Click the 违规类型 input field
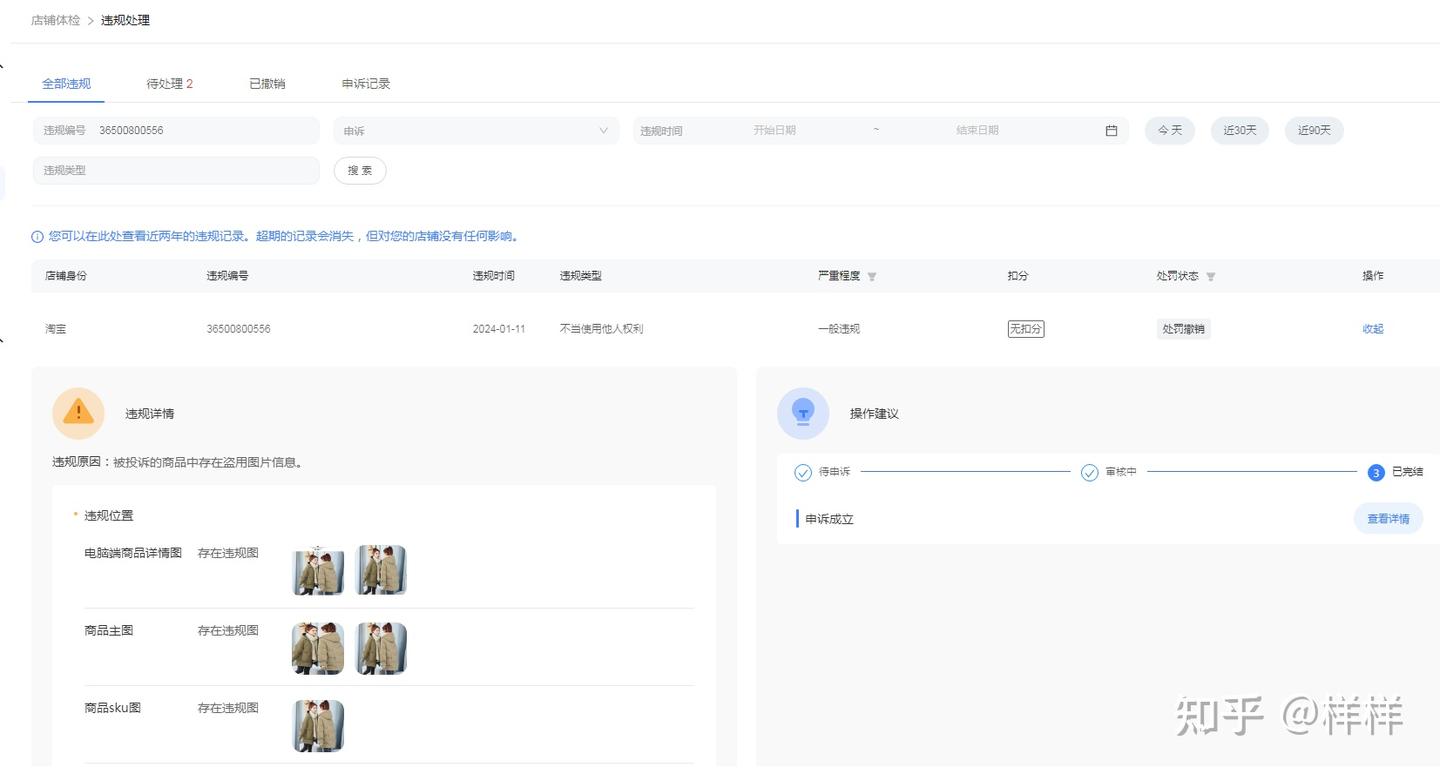 [176, 171]
